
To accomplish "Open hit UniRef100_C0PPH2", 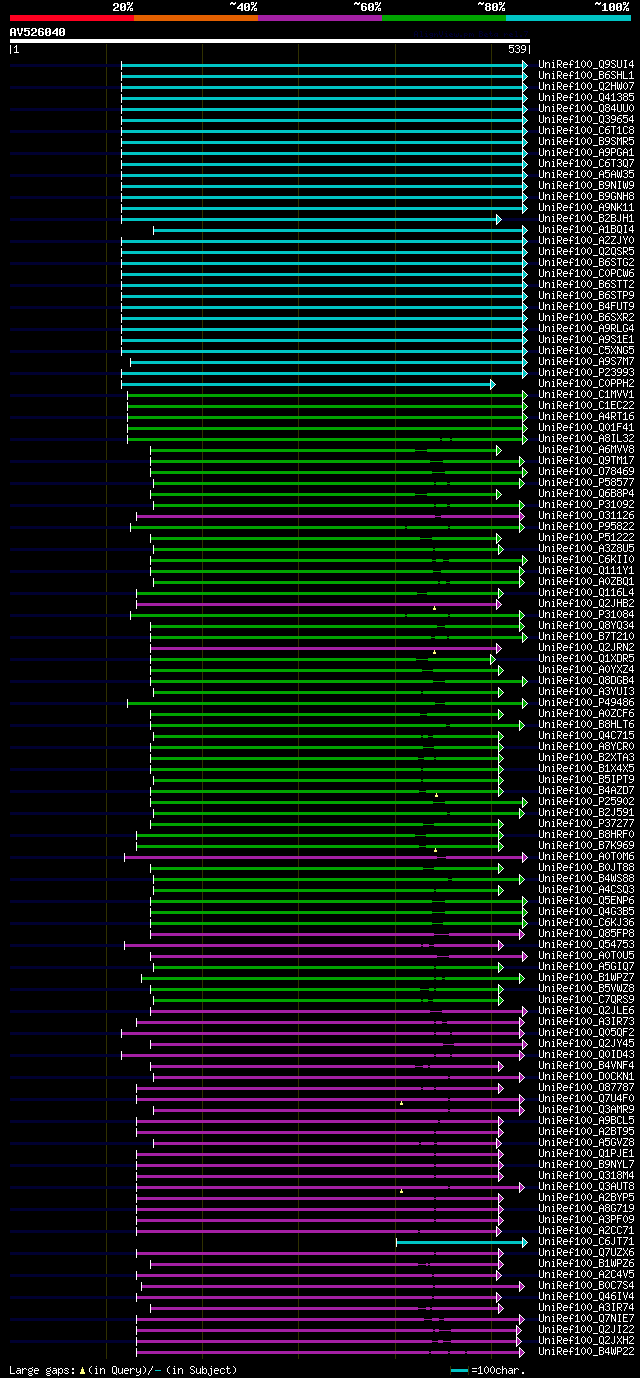I will pyautogui.click(x=586, y=383).
